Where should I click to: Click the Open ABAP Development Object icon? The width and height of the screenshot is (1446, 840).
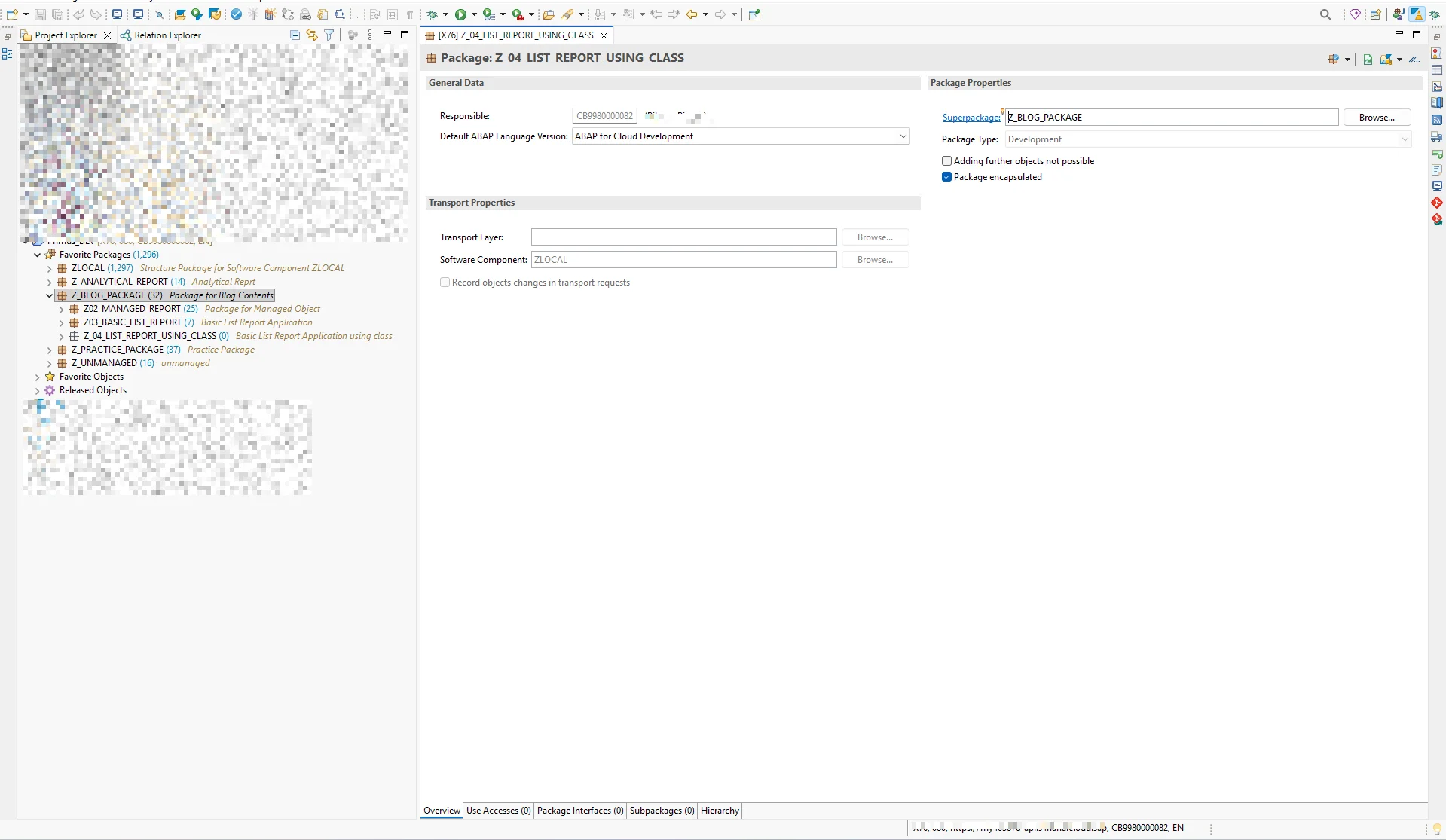(180, 14)
